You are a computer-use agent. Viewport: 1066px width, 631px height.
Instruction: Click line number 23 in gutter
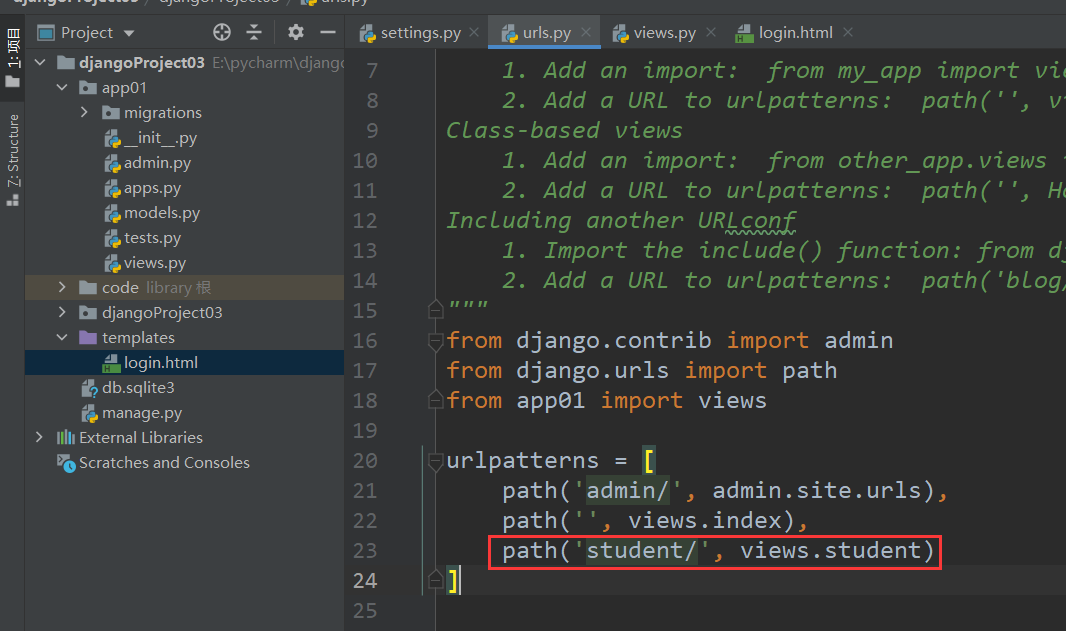[365, 550]
